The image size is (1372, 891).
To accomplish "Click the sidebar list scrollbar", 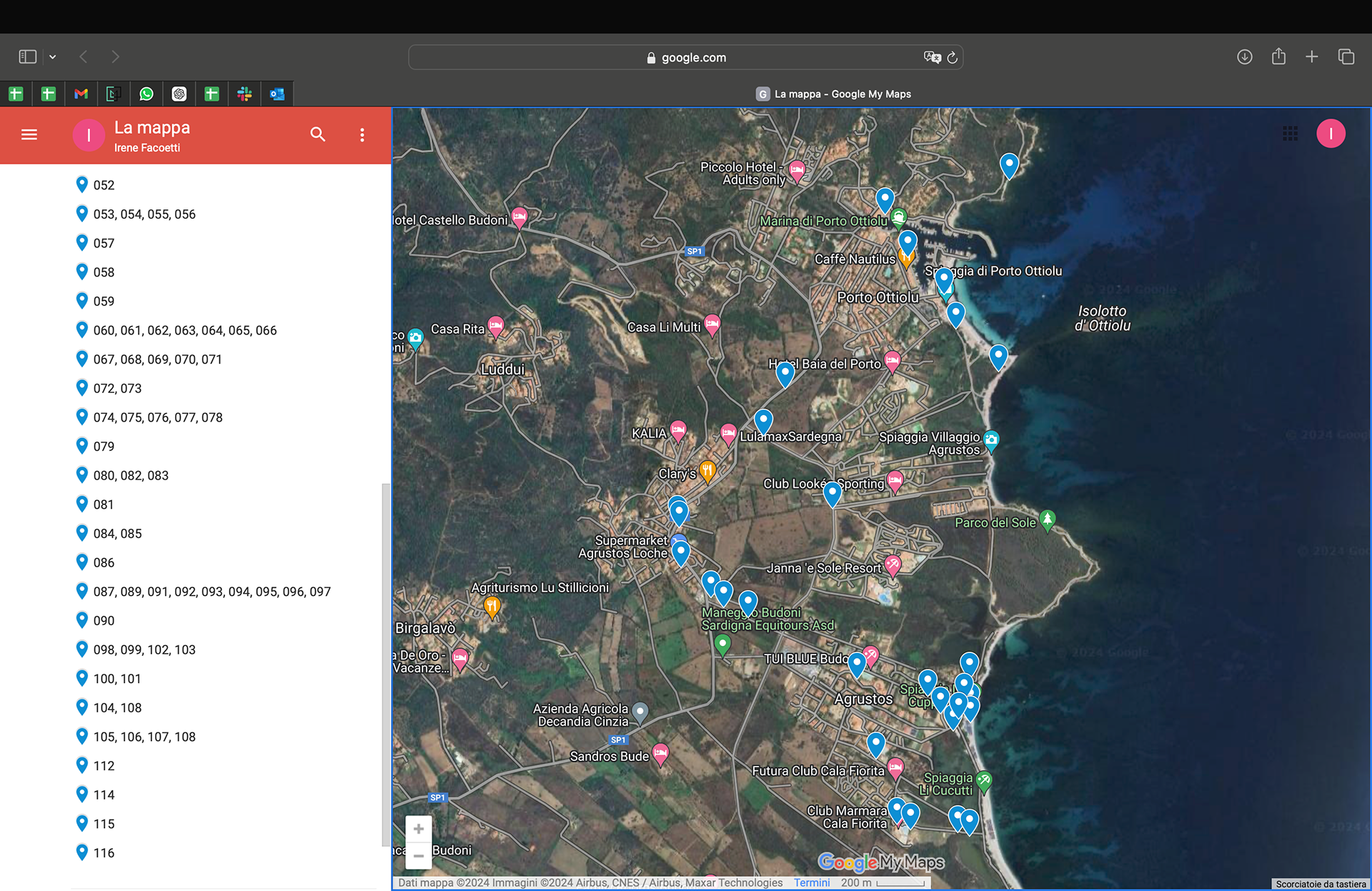I will pyautogui.click(x=386, y=664).
